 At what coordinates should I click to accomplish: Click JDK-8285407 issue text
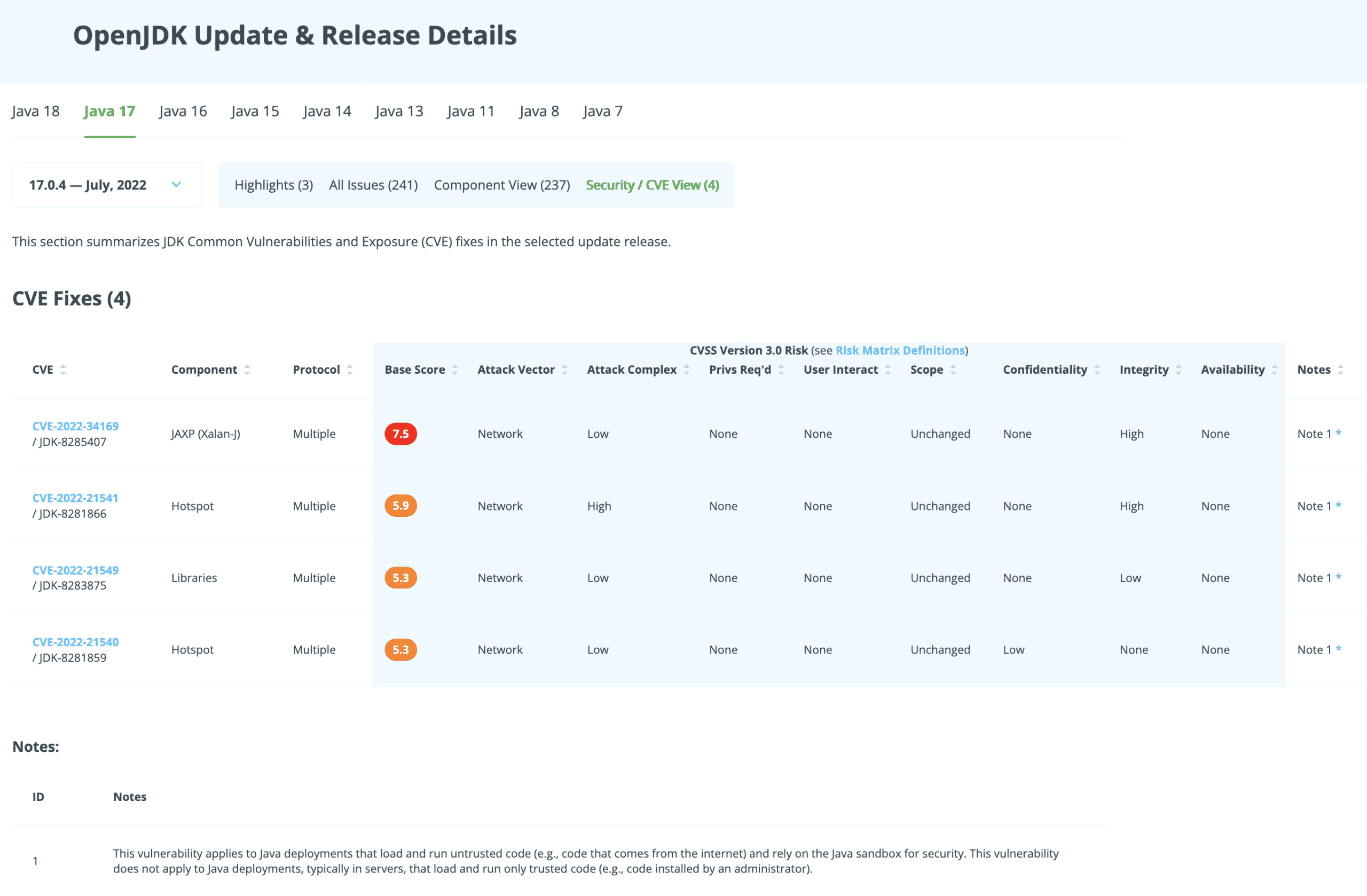(73, 442)
